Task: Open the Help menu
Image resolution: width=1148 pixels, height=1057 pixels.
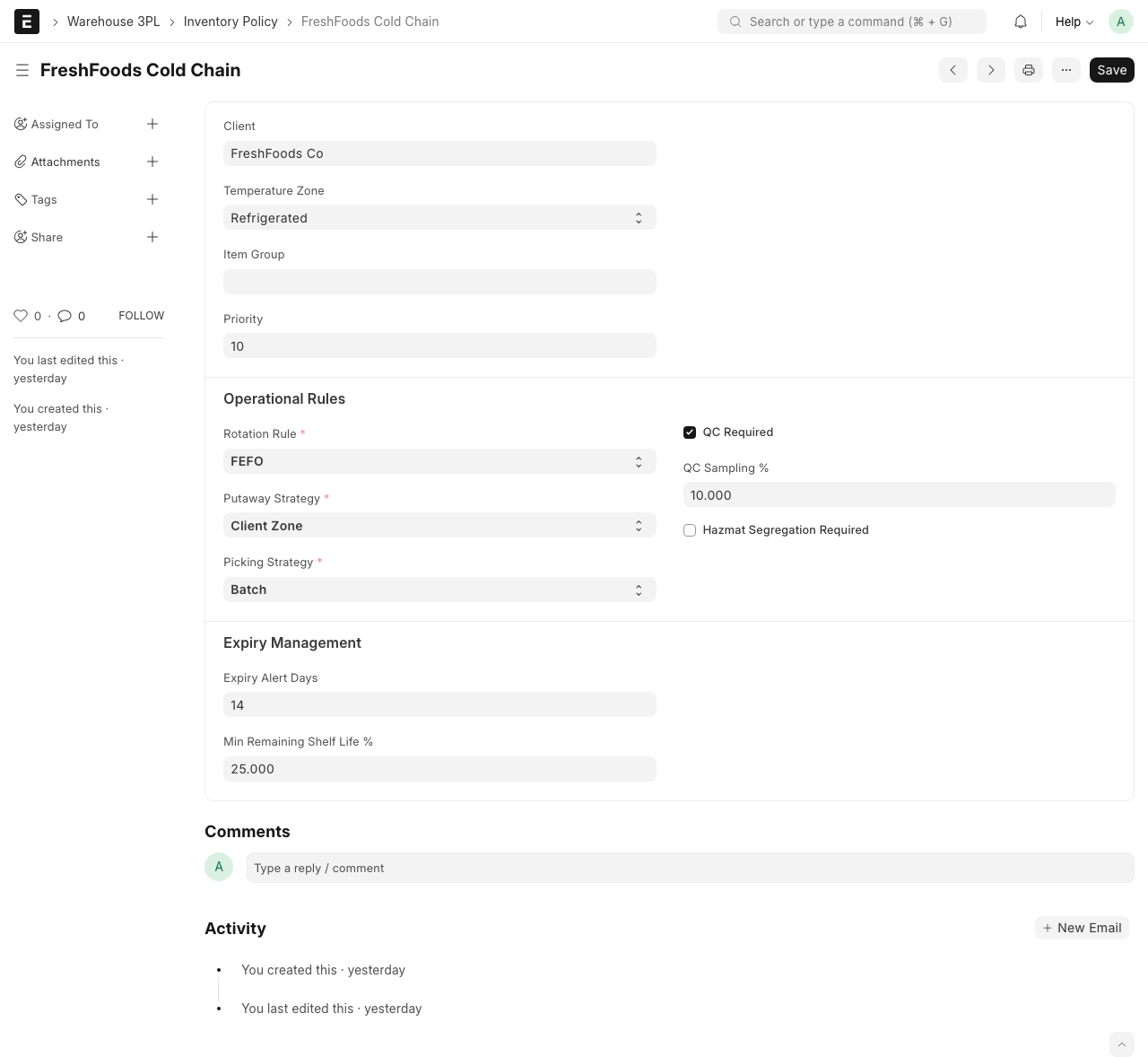Action: point(1074,22)
